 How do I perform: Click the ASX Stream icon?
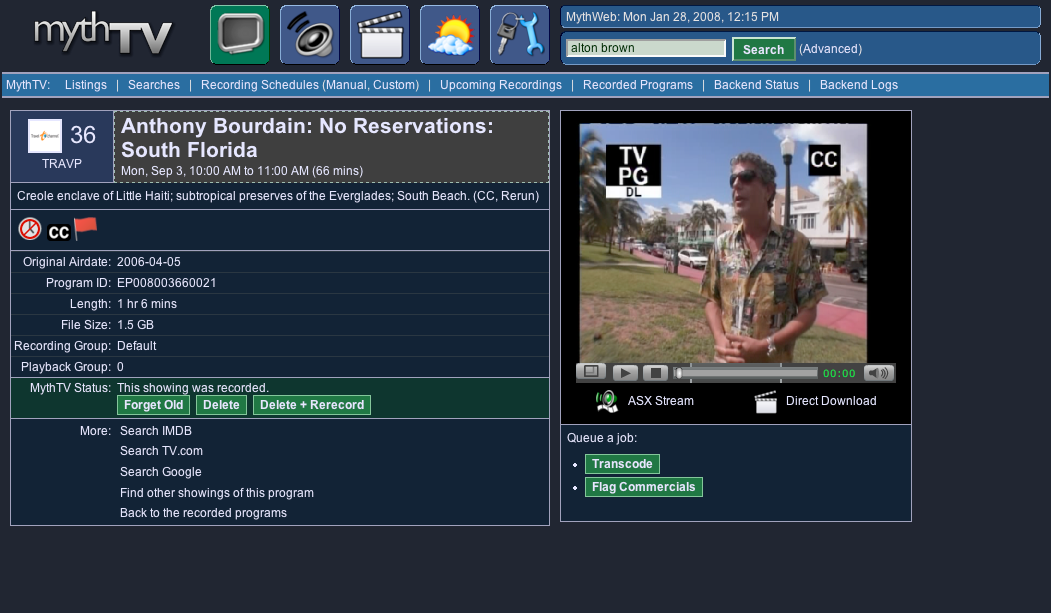[x=607, y=401]
